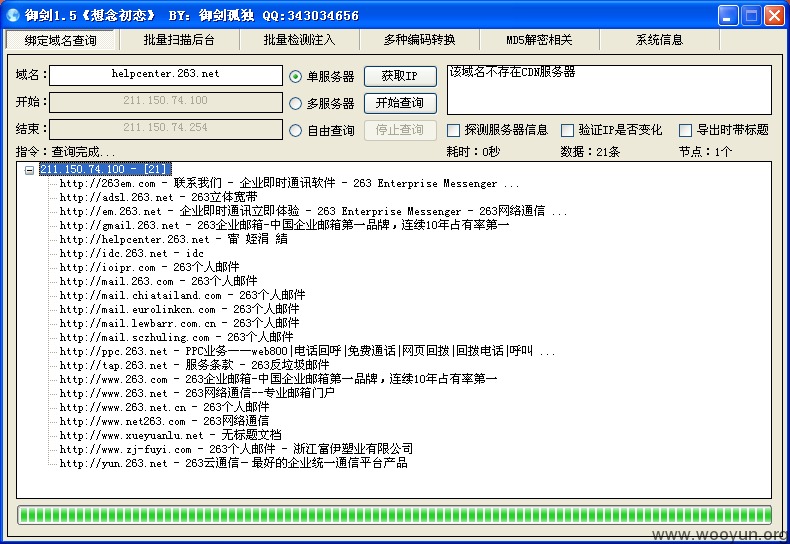Click the 节点：1个 status label
Image resolution: width=790 pixels, height=544 pixels.
point(705,152)
